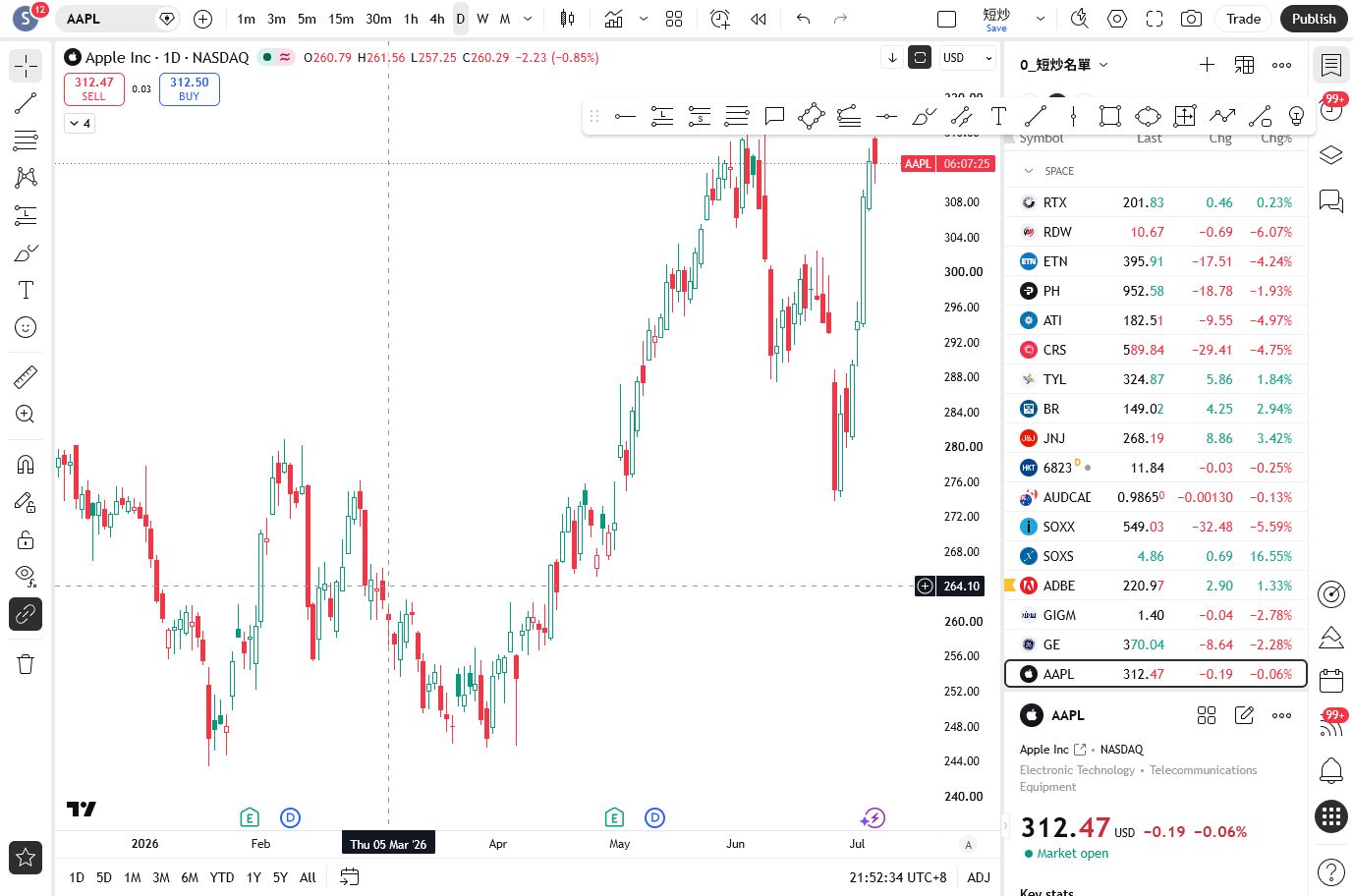
Task: Open quick search in top toolbar
Action: click(x=1080, y=19)
